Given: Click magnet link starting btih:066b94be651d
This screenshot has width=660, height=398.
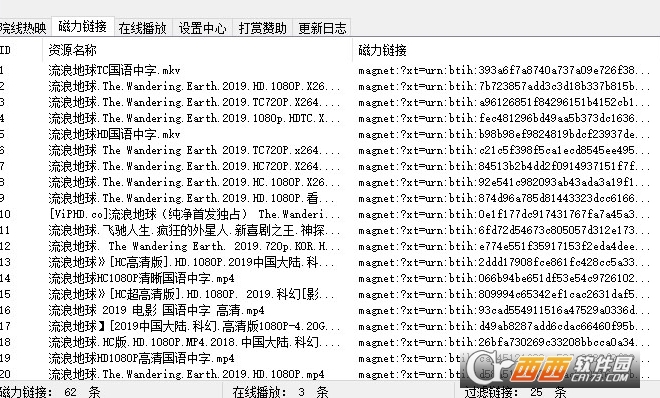Looking at the screenshot, I should 504,278.
